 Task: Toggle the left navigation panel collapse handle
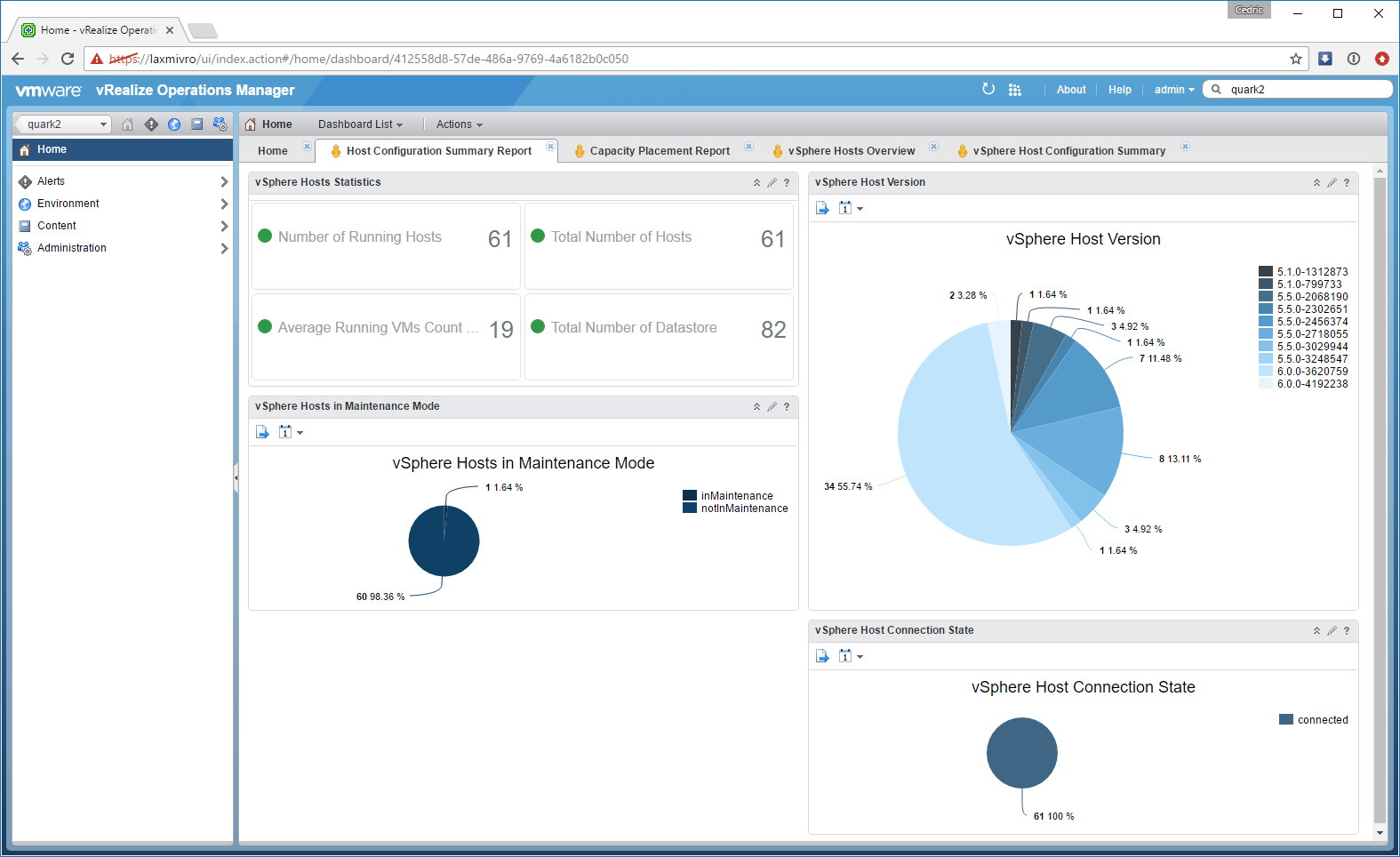point(236,478)
